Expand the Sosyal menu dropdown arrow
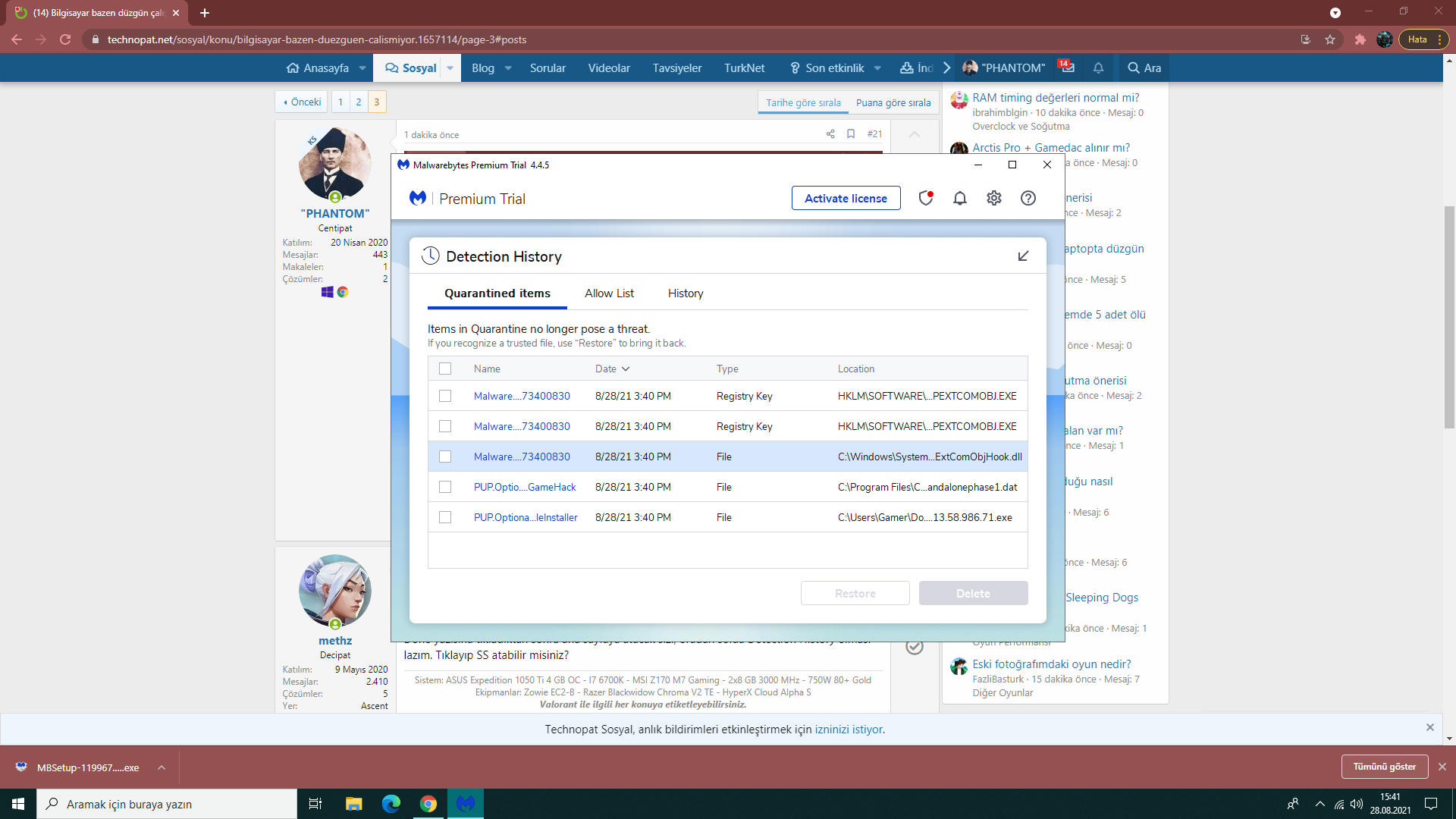This screenshot has height=819, width=1456. point(450,67)
